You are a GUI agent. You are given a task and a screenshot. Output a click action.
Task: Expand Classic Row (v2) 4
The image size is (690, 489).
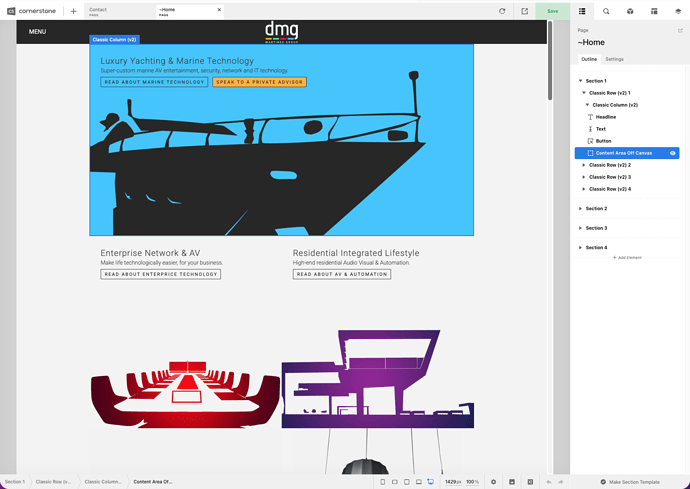584,189
